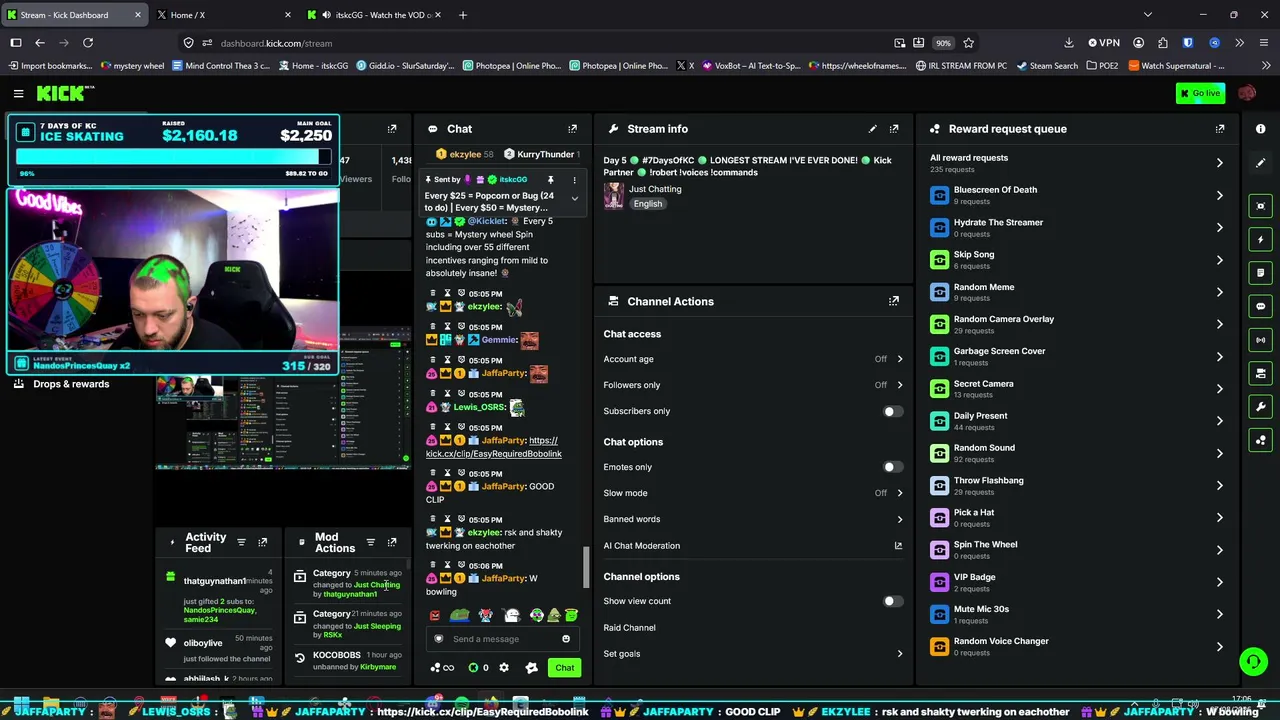Pop out the Chat panel
Screen dimensions: 1280x720
(x=572, y=129)
